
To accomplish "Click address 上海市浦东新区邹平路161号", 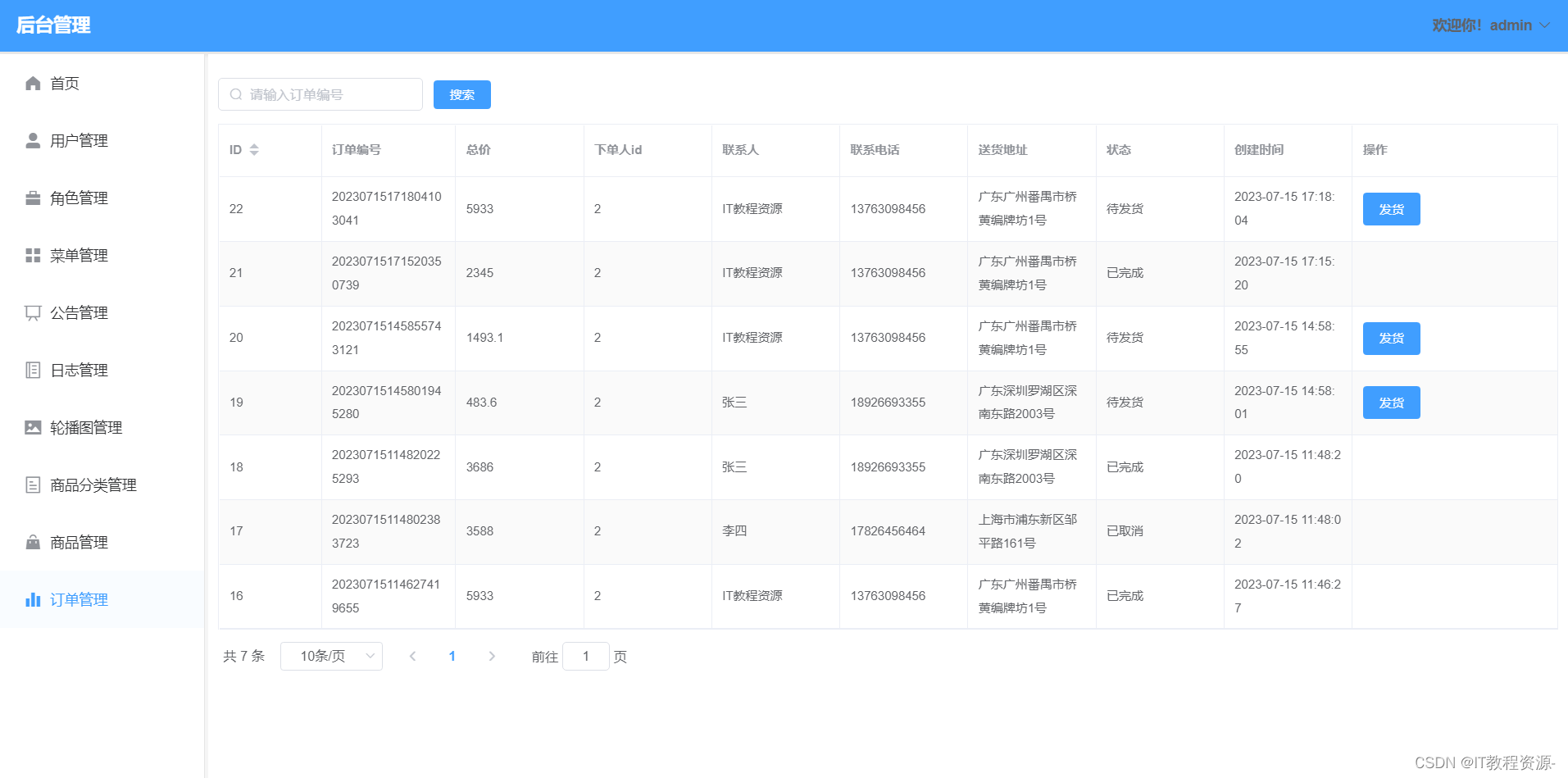I will [1028, 531].
